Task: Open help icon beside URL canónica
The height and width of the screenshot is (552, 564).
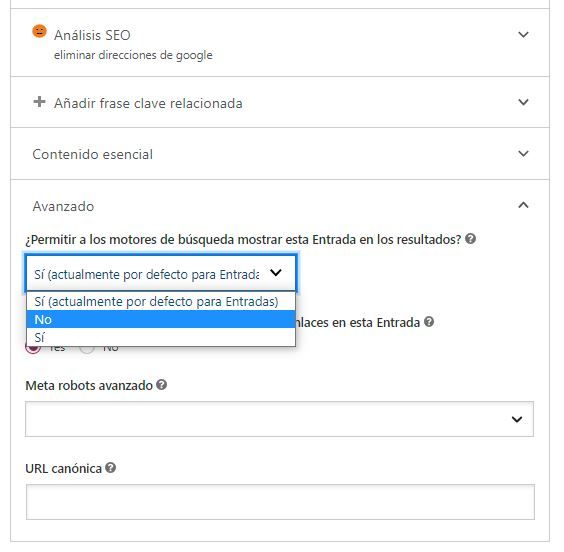Action: tap(110, 468)
